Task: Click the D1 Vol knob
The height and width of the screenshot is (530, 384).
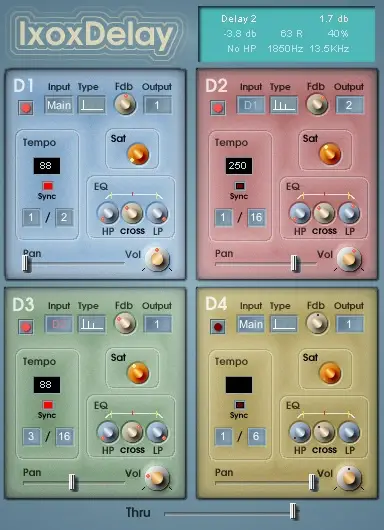Action: [x=157, y=259]
